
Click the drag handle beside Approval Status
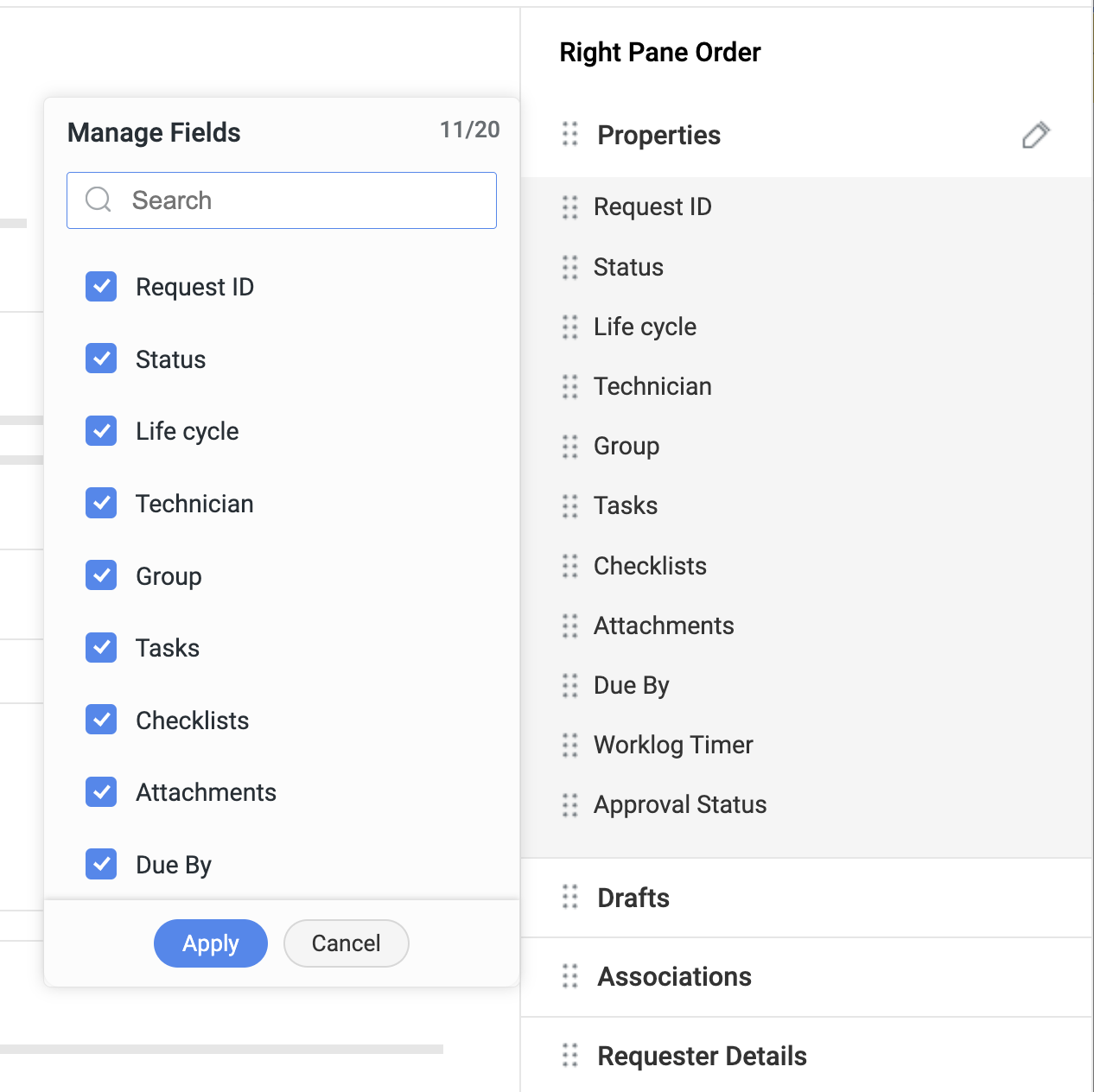tap(570, 805)
